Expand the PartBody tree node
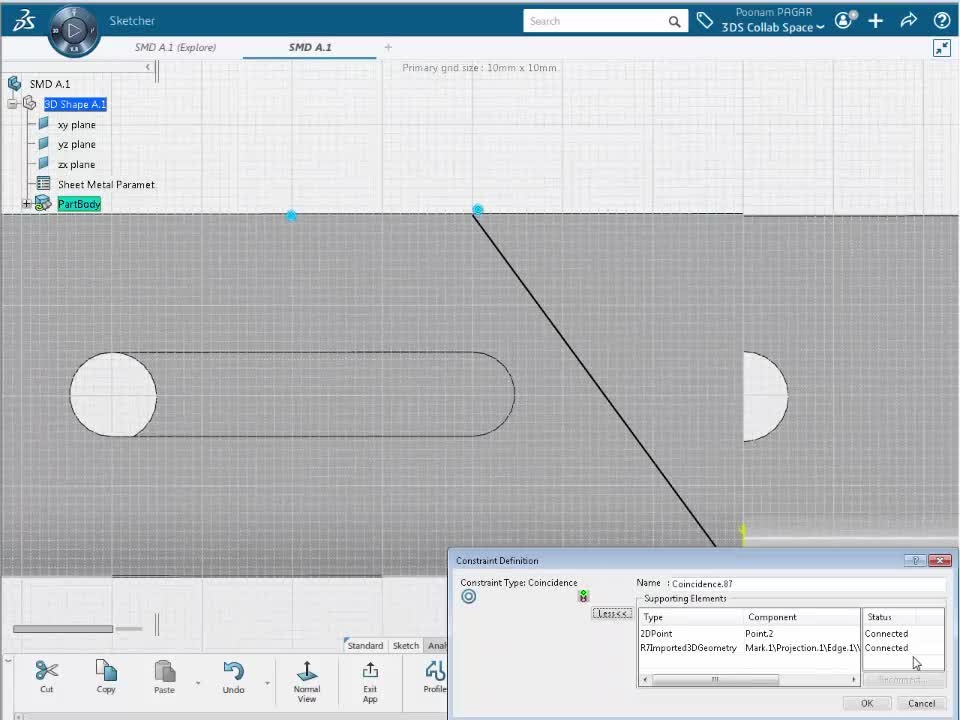This screenshot has width=960, height=720. 27,204
